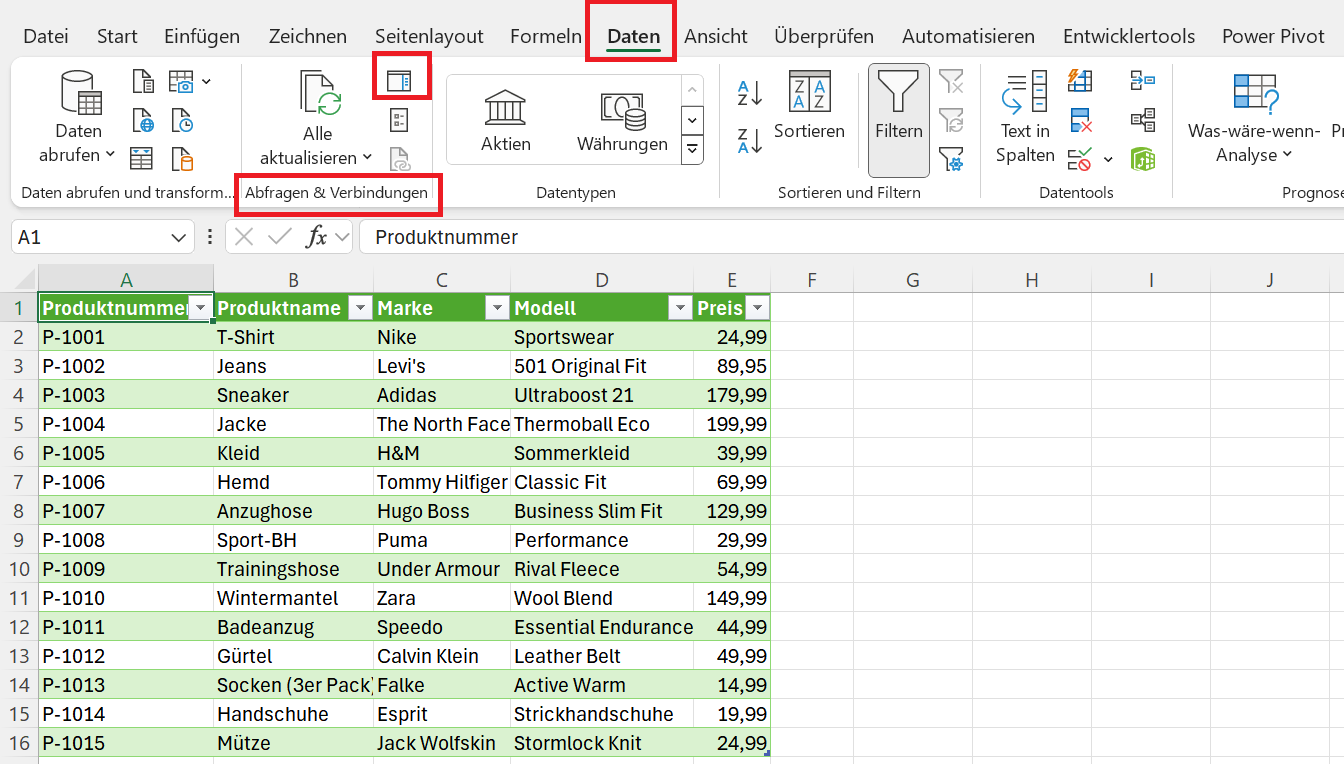This screenshot has width=1344, height=764.
Task: Open the Daten abrufen menu
Action: pyautogui.click(x=78, y=118)
